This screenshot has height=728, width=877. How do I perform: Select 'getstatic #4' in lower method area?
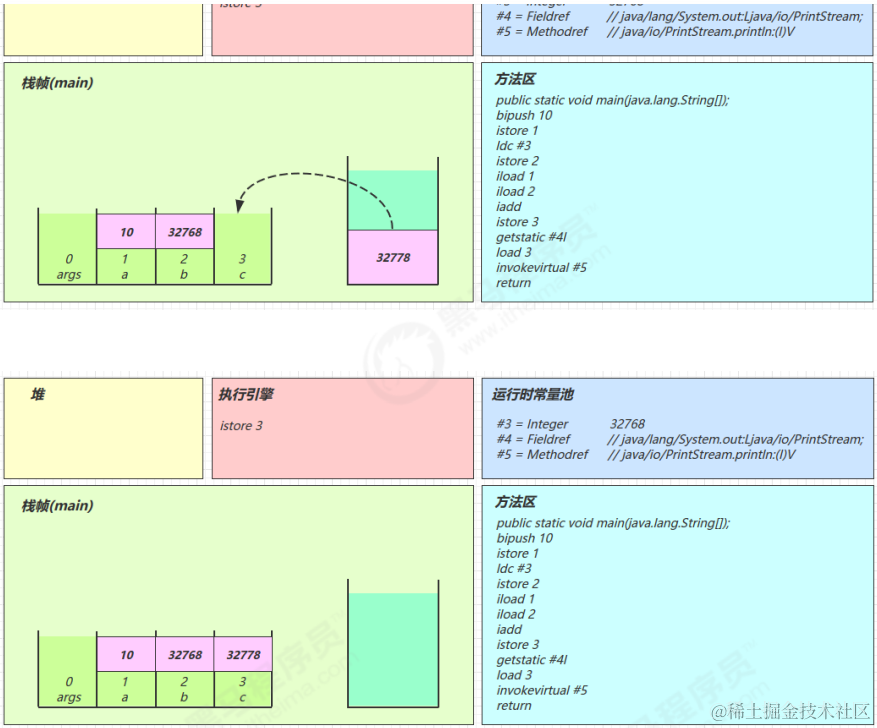532,660
